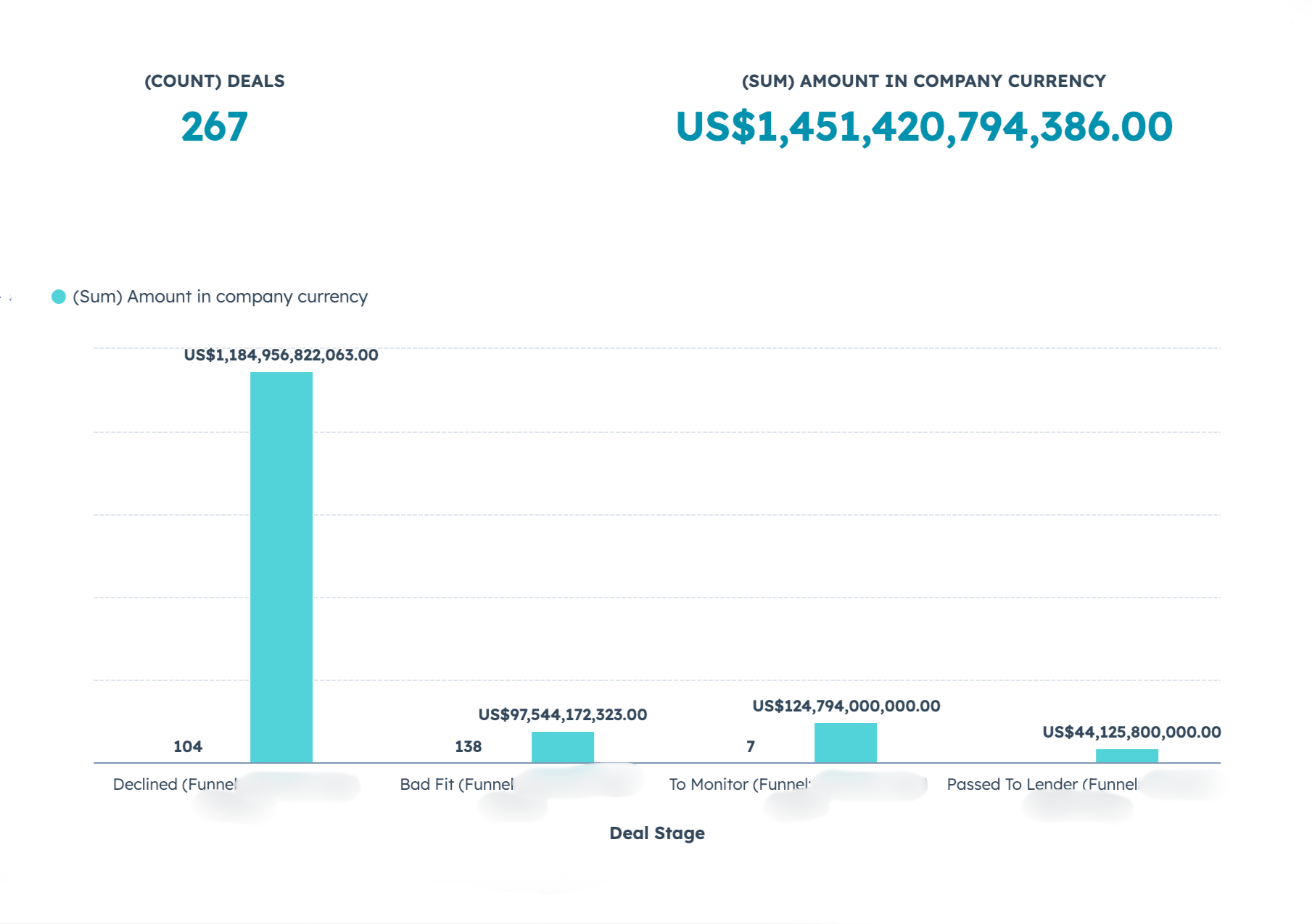Select the 138 deal count label
Screen dimensions: 1312x924
pyautogui.click(x=468, y=746)
